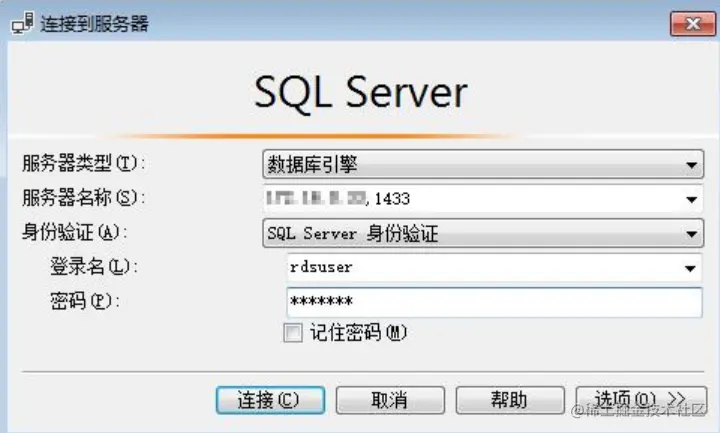
Task: Expand options with 选项 >> button
Action: click(x=641, y=400)
